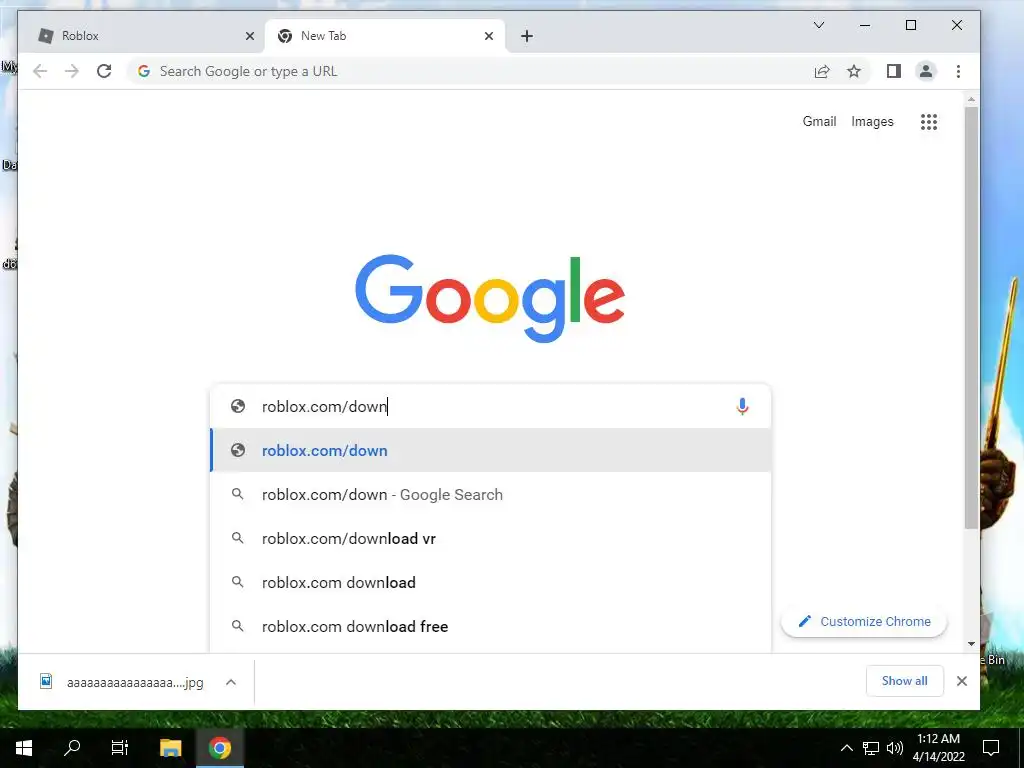Screen dimensions: 1024x768
Task: Click the forward navigation arrow
Action: 72,71
